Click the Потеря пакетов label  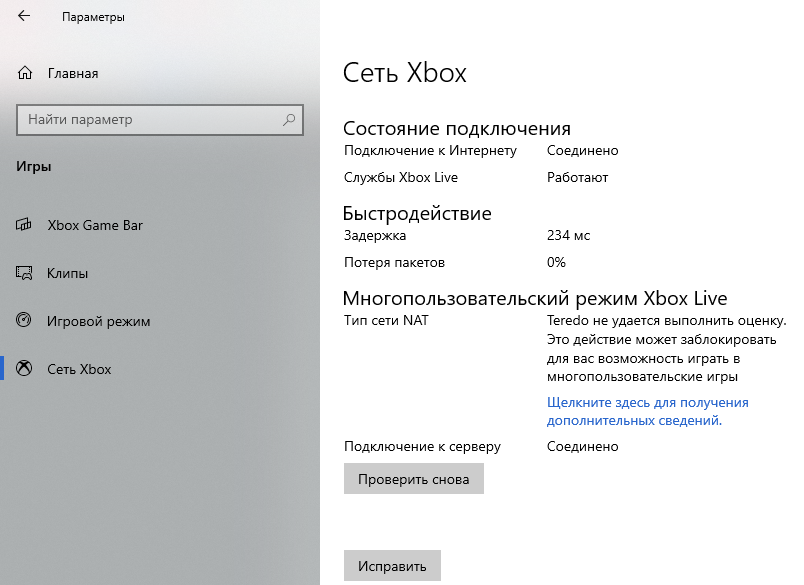[394, 263]
